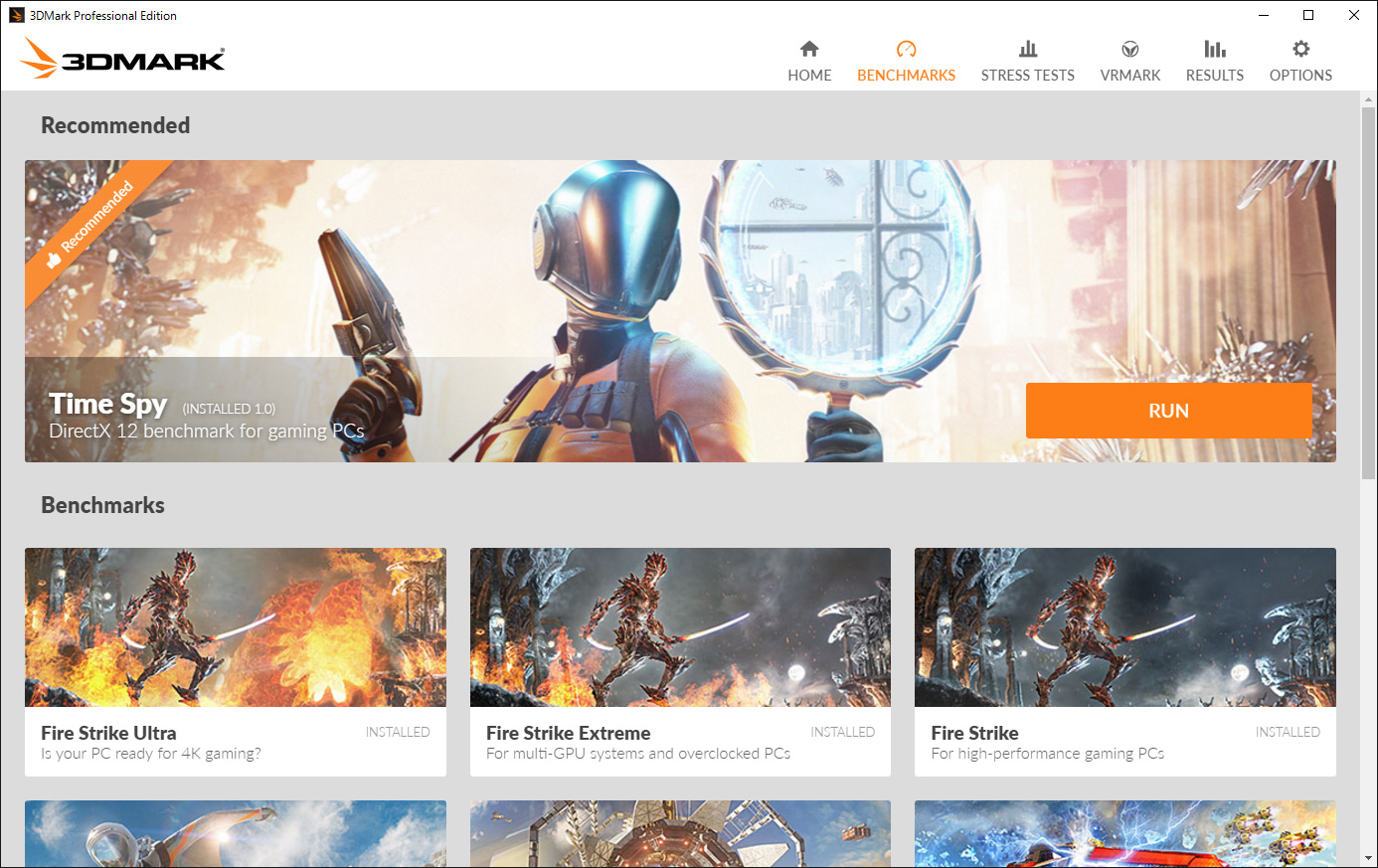Close the 3DMark window
This screenshot has height=868, width=1378.
coord(1354,15)
